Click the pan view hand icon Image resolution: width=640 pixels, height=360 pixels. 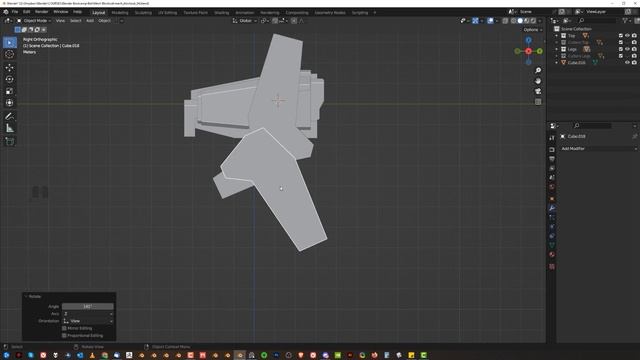[538, 81]
